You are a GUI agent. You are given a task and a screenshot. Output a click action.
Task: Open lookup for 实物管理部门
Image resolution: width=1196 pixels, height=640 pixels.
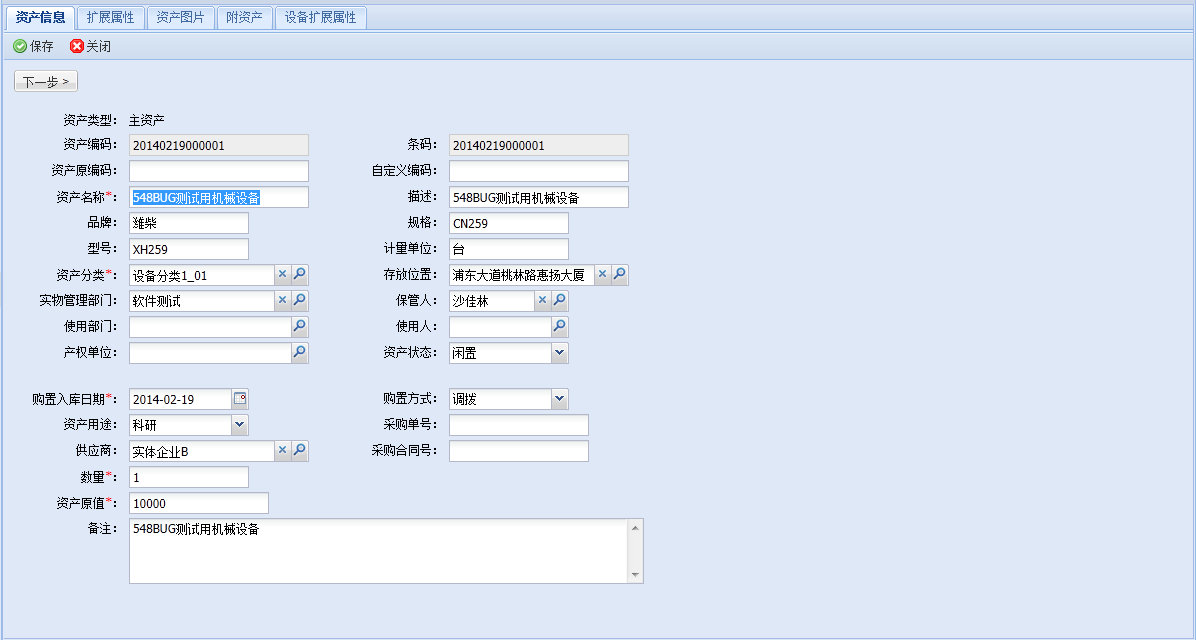point(300,301)
